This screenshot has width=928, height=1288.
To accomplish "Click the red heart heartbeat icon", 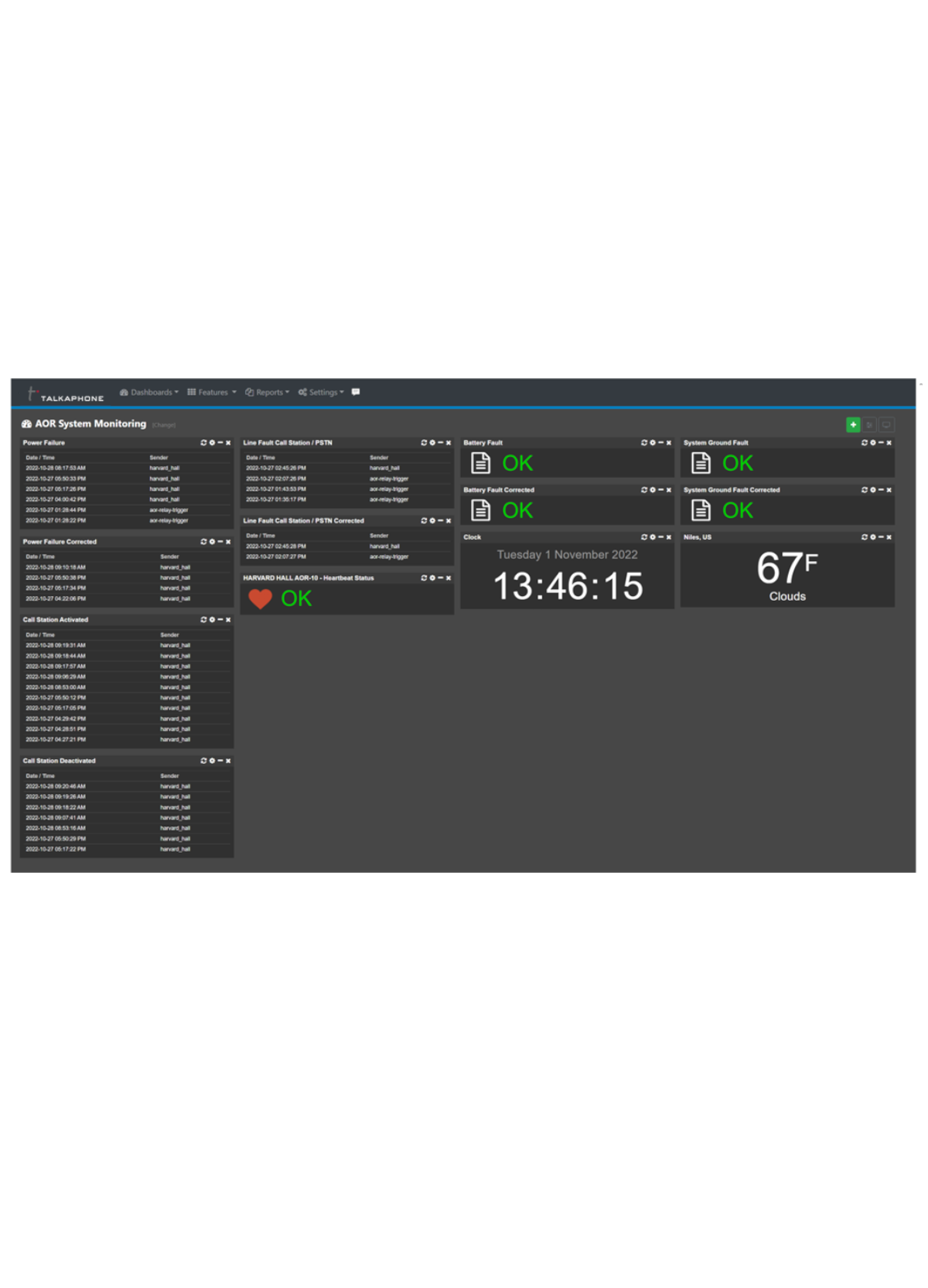I will coord(261,599).
